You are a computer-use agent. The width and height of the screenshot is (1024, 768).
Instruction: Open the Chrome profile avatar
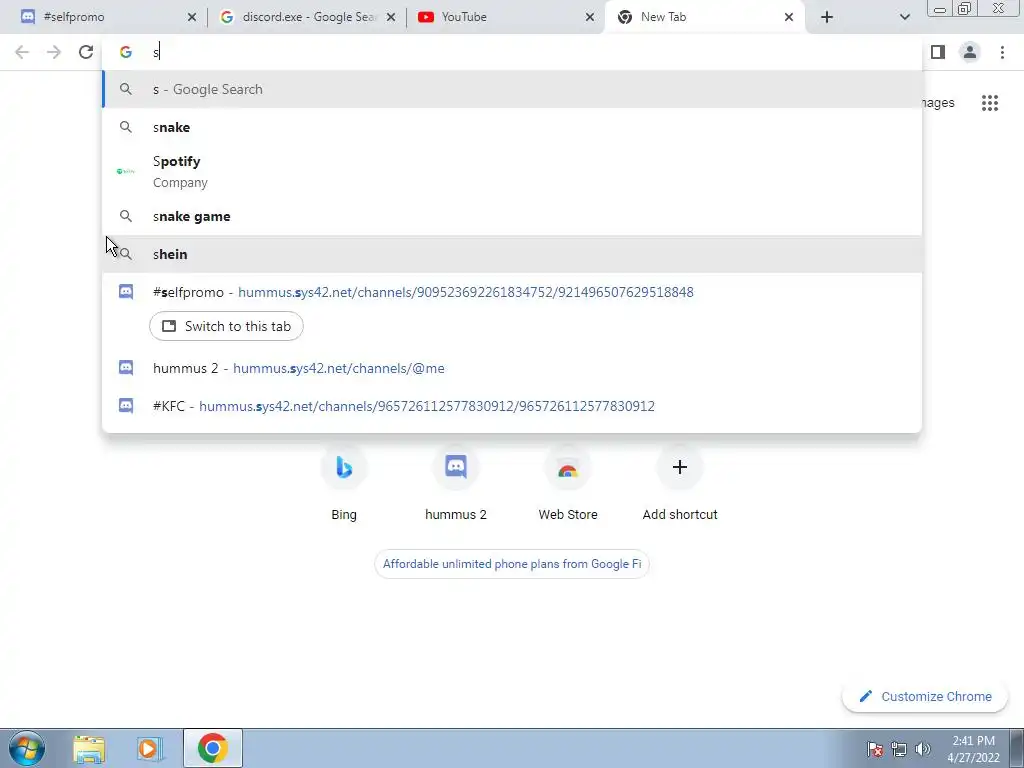(970, 52)
